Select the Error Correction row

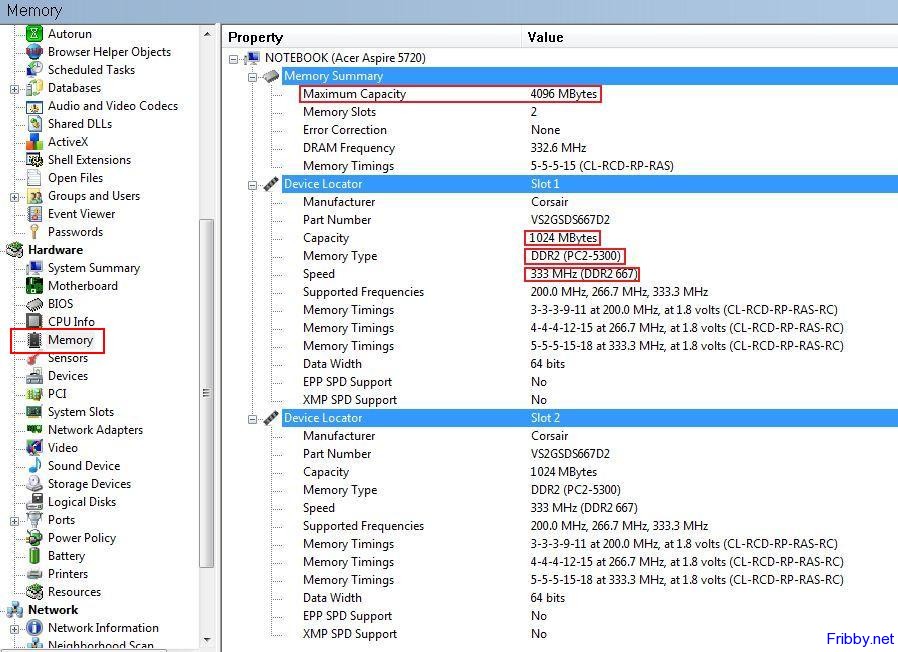590,130
